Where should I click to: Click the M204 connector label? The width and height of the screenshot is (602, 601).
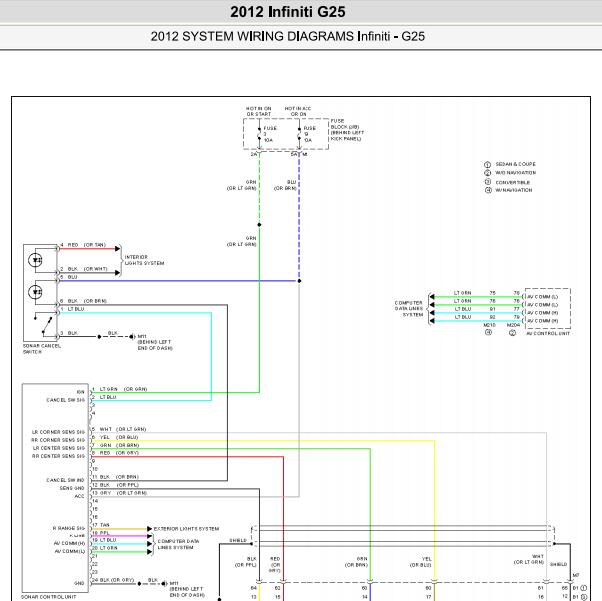513,325
